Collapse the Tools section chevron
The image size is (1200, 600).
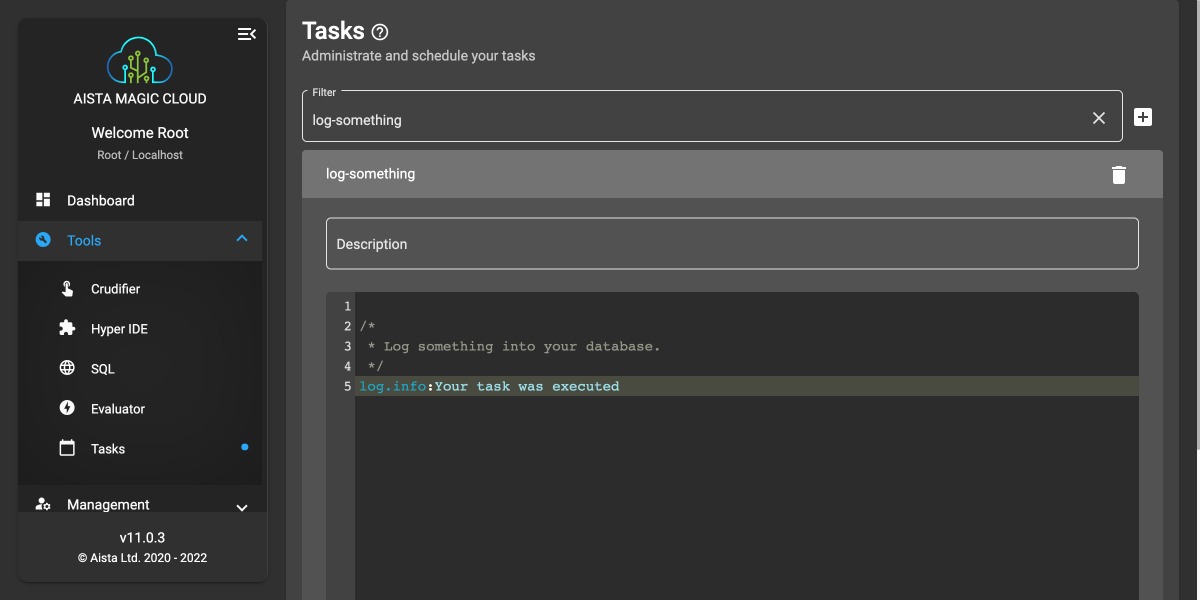coord(241,239)
